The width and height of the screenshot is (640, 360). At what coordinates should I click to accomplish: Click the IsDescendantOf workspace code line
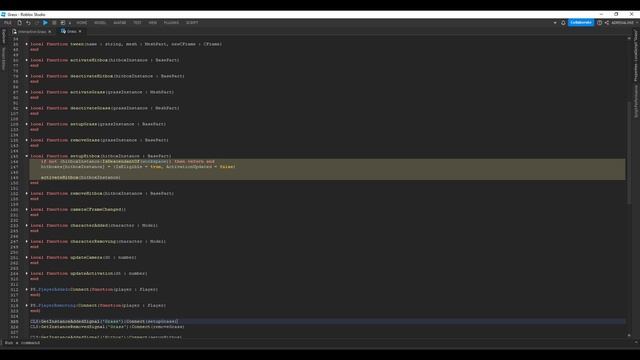click(x=127, y=162)
